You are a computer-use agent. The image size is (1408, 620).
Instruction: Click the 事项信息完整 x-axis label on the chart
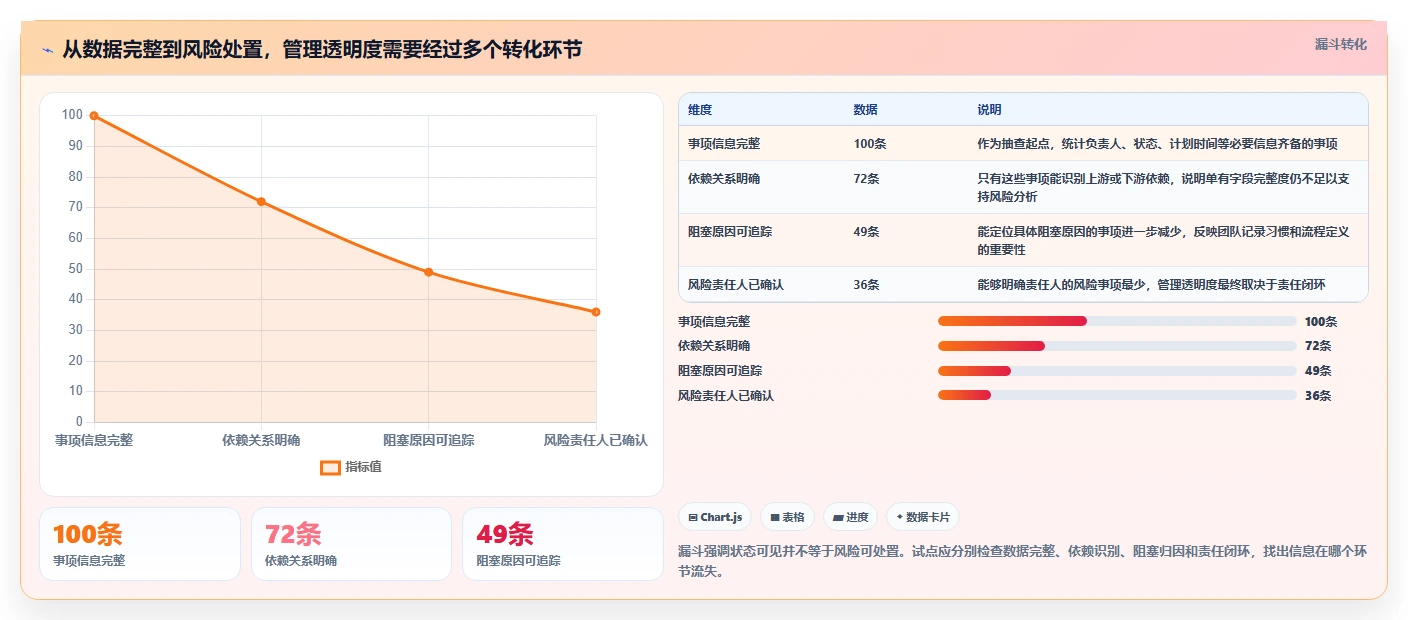click(94, 440)
